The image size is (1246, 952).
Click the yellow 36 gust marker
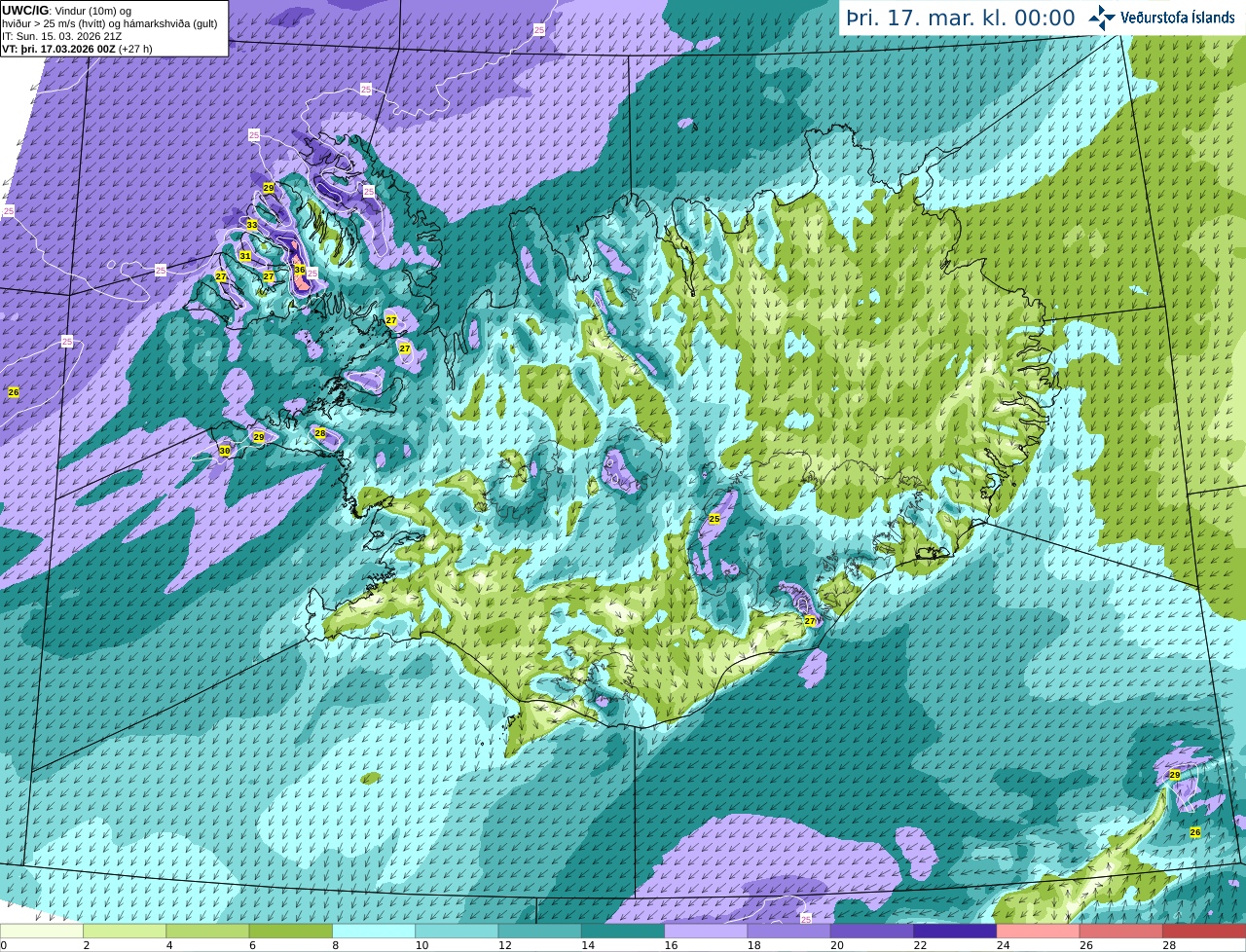pos(300,270)
